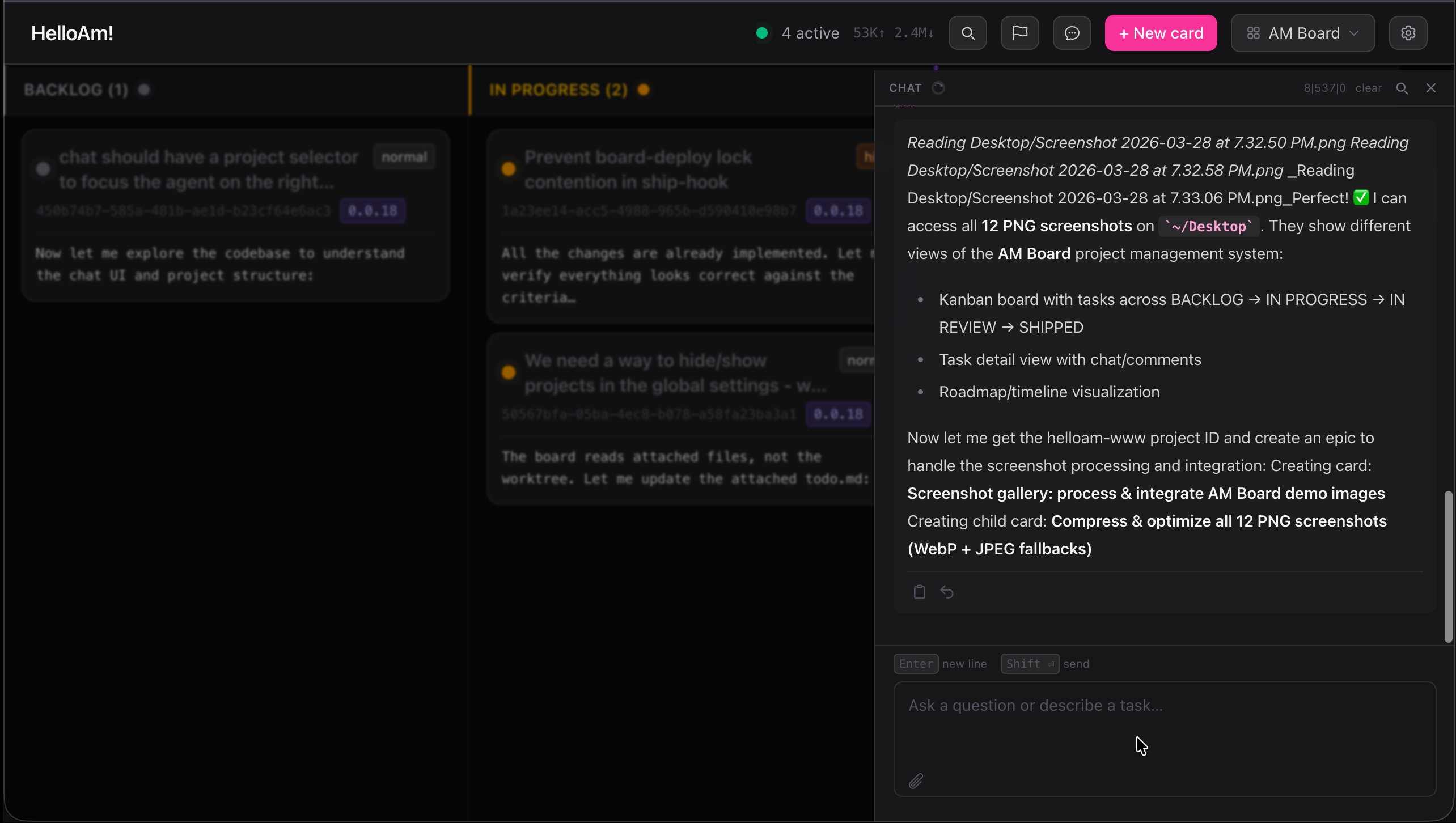Image resolution: width=1456 pixels, height=823 pixels.
Task: Toggle the chat bubble icon in header
Action: (1072, 33)
